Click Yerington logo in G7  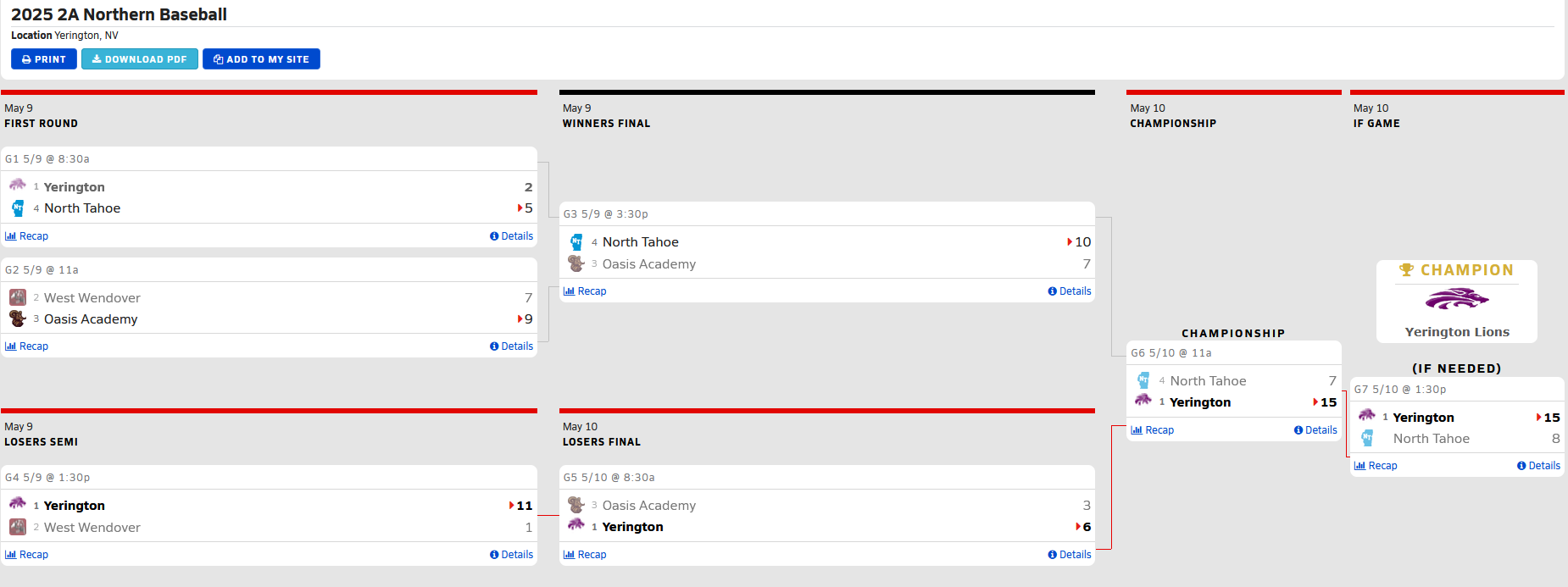click(x=1367, y=416)
